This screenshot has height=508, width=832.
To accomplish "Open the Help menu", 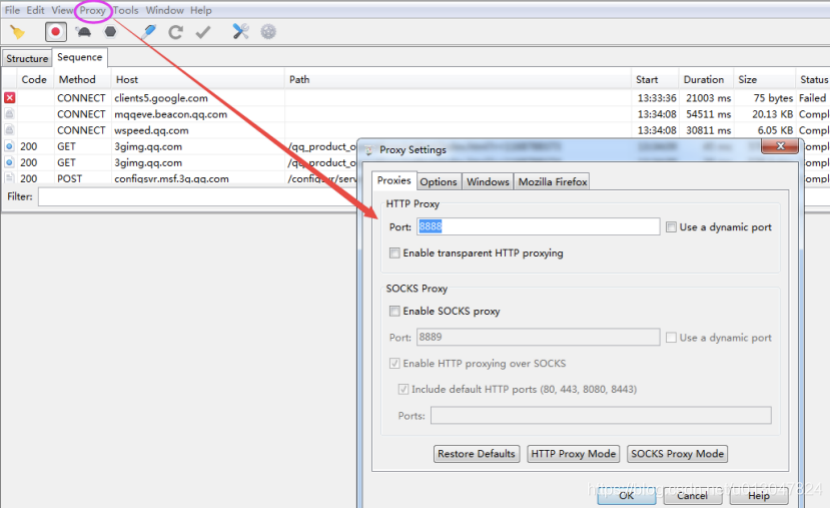I will 201,10.
